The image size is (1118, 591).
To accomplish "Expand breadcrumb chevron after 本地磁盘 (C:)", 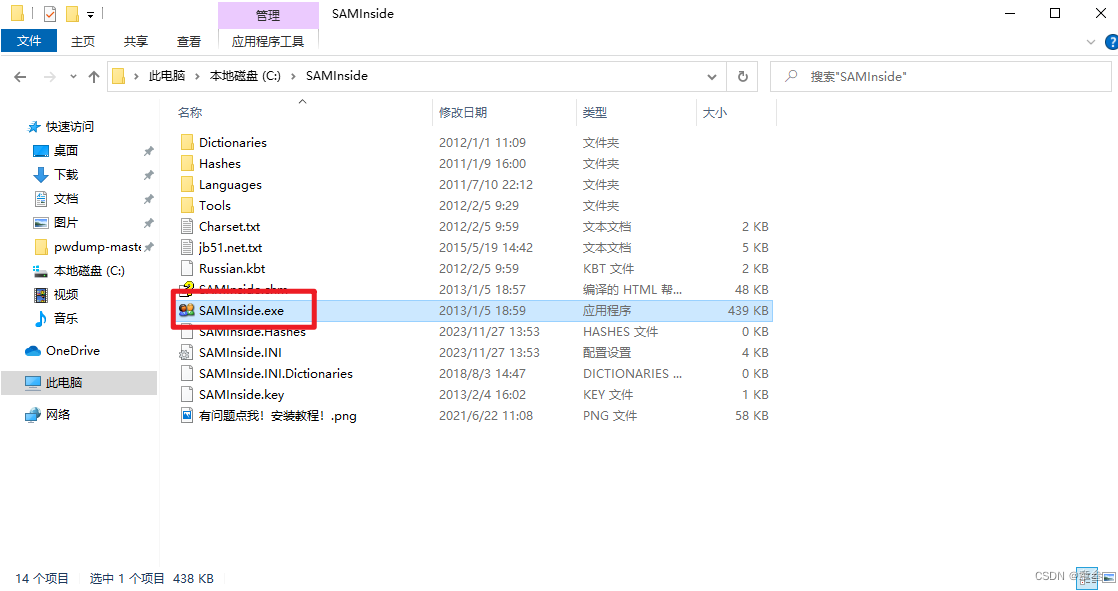I will (x=293, y=76).
